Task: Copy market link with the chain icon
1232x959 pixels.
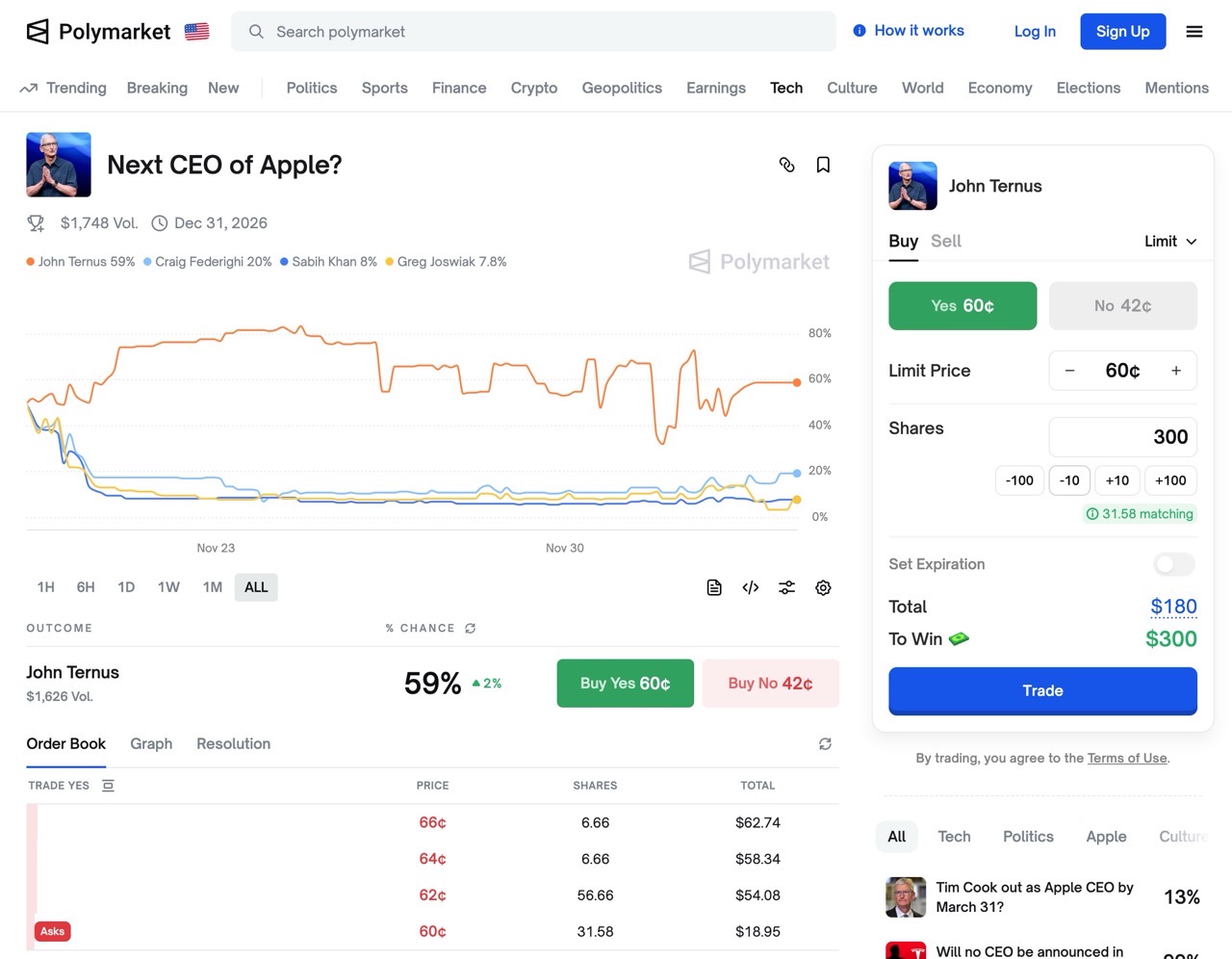Action: point(786,165)
